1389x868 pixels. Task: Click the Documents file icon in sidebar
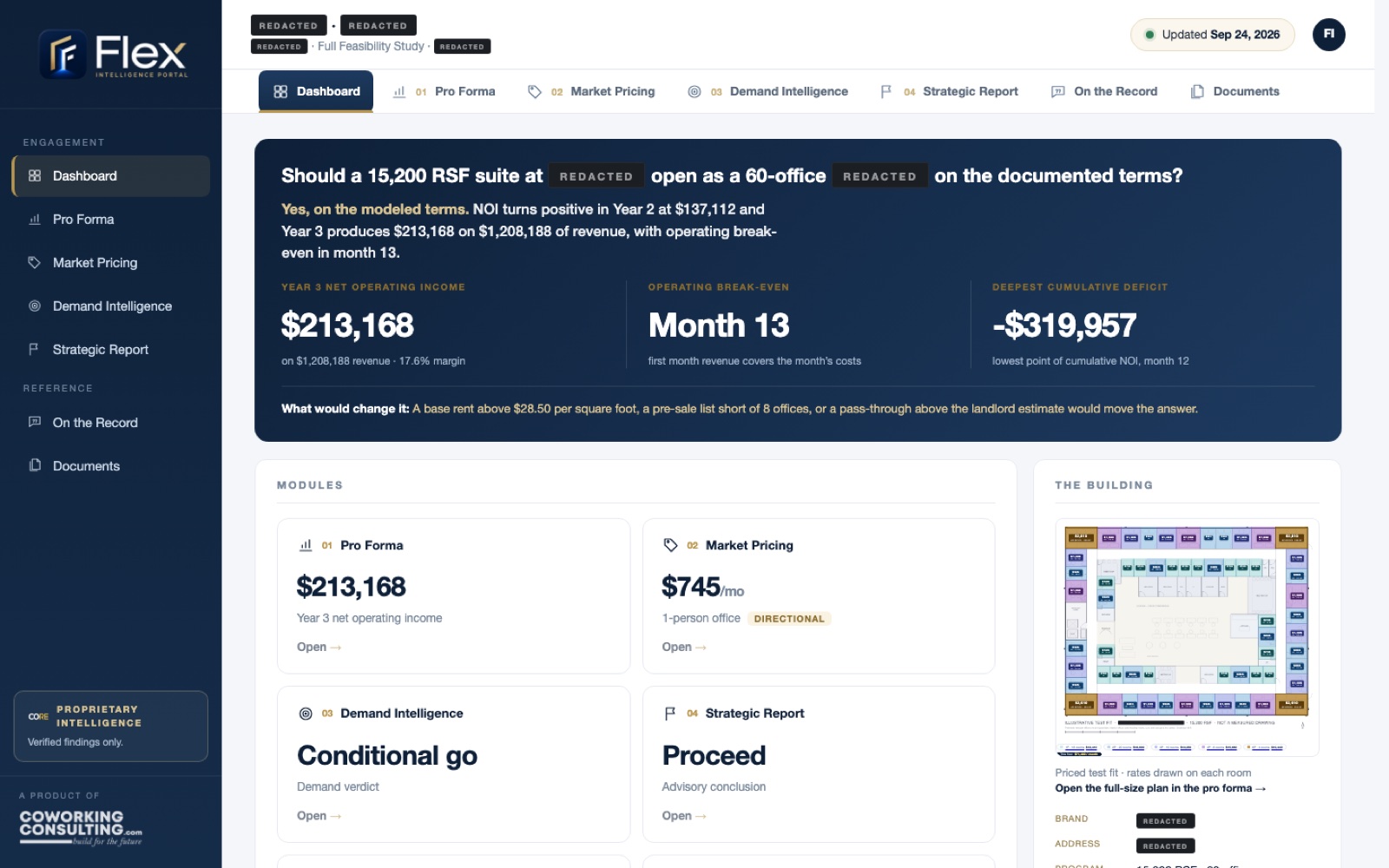pyautogui.click(x=35, y=465)
